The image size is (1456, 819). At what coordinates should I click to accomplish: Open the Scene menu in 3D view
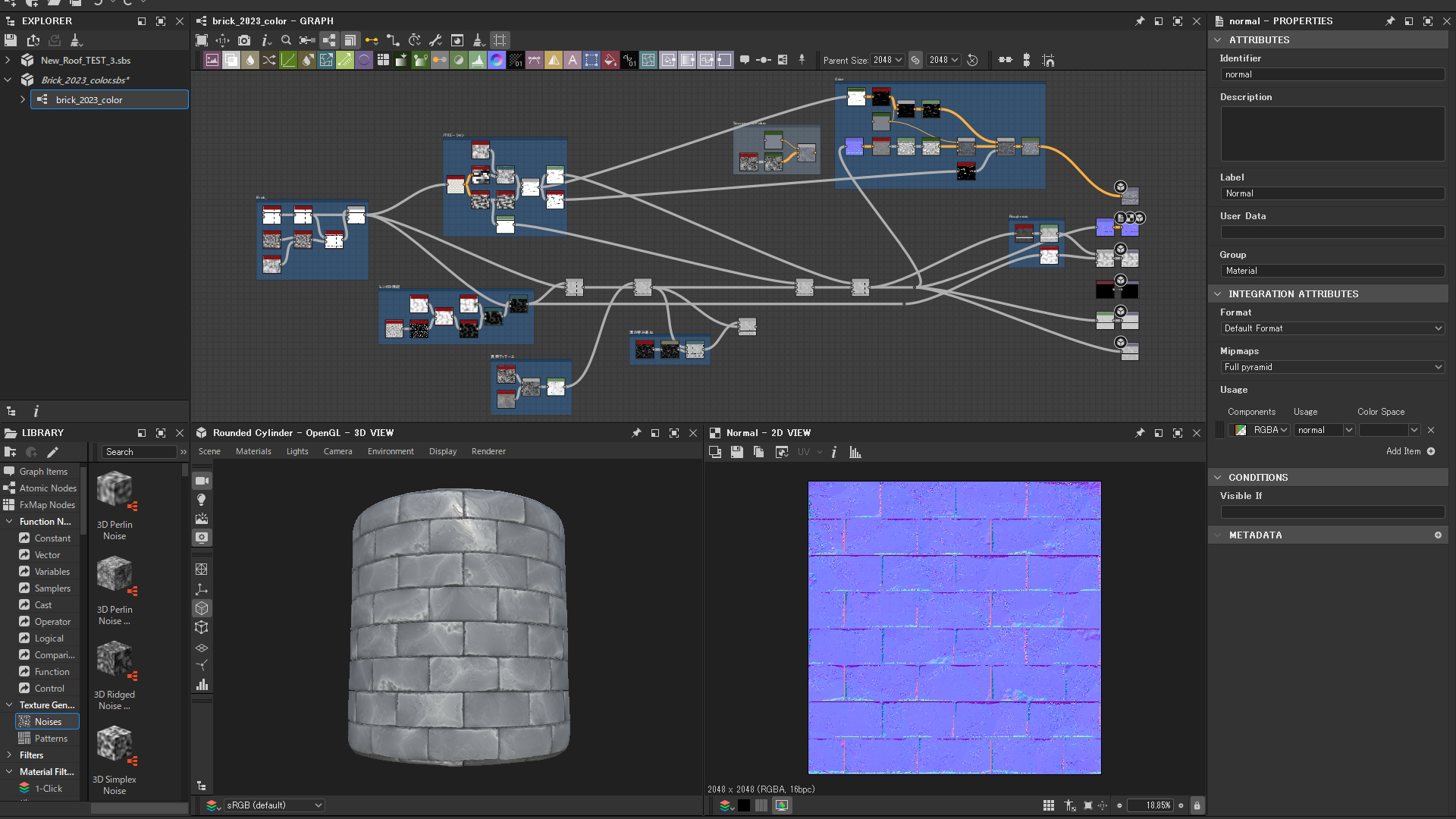coord(209,451)
